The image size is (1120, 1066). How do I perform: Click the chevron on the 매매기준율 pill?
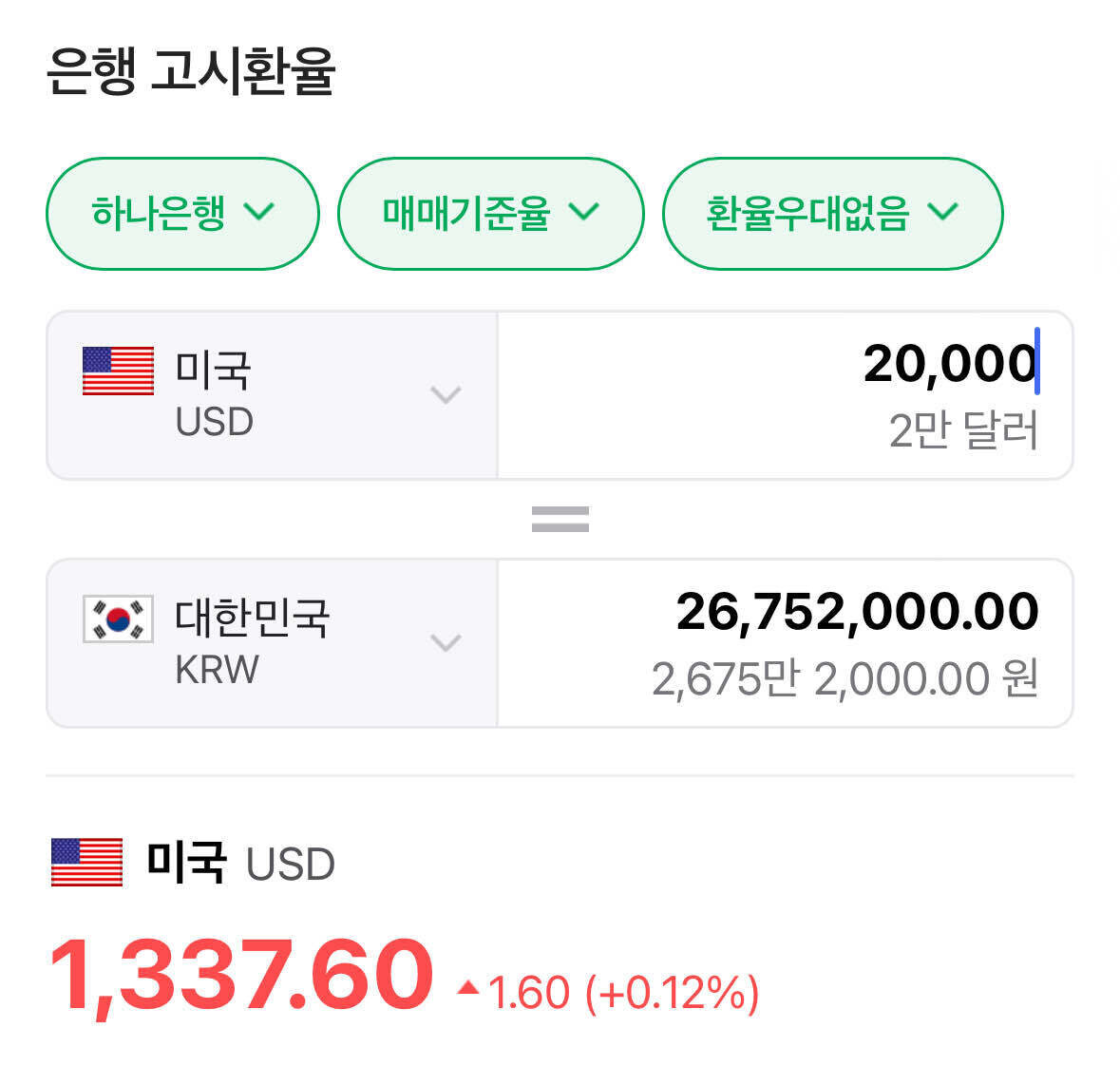click(x=586, y=213)
